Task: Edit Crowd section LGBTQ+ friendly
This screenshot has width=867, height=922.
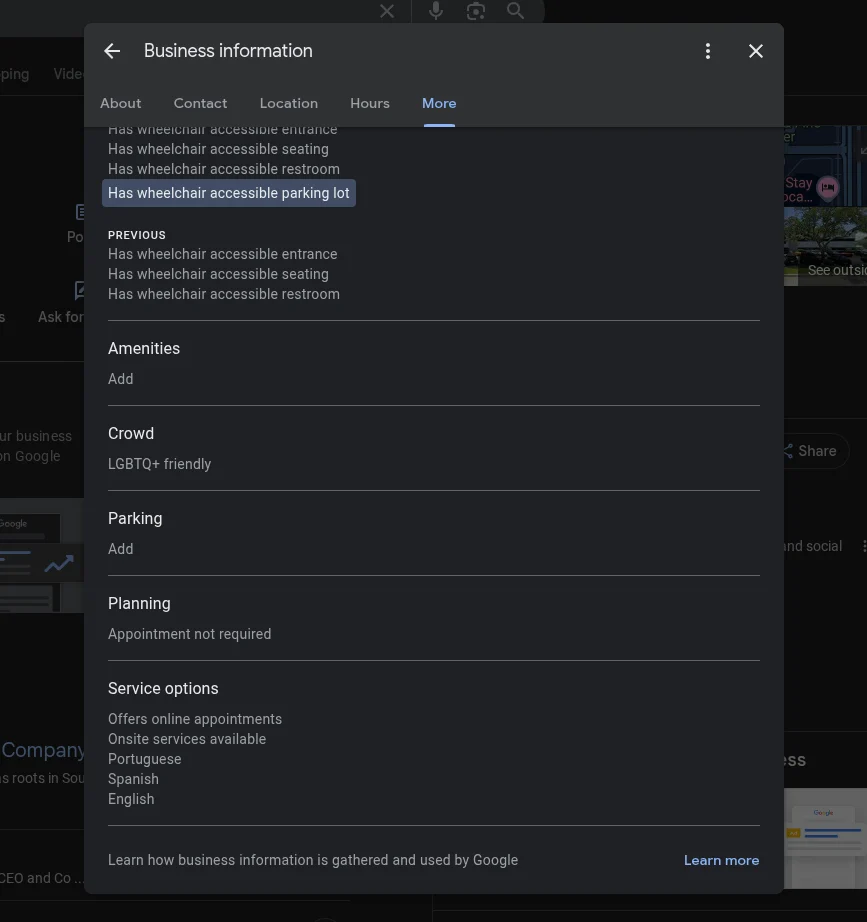Action: (x=160, y=464)
